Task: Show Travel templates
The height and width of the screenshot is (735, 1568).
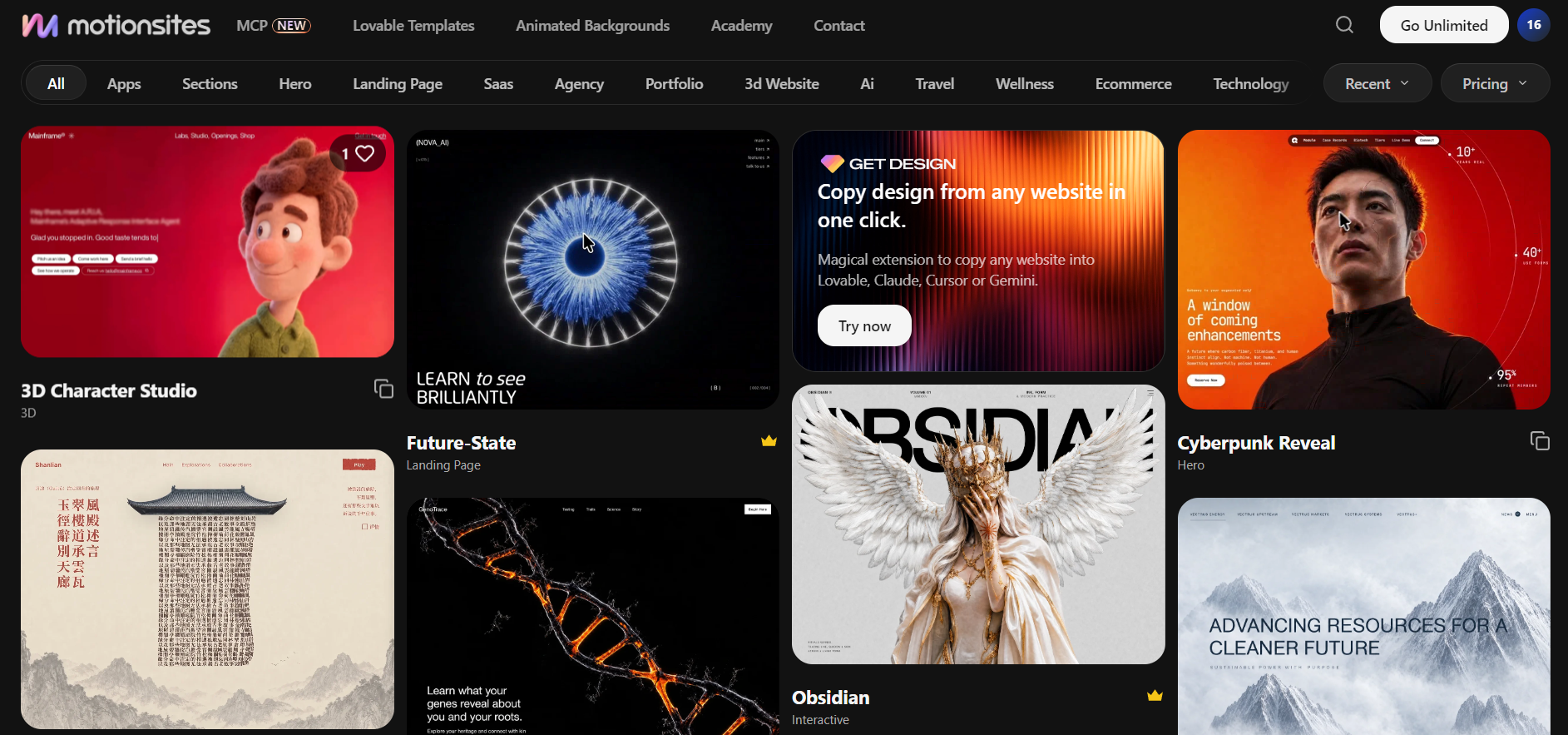Action: click(935, 83)
